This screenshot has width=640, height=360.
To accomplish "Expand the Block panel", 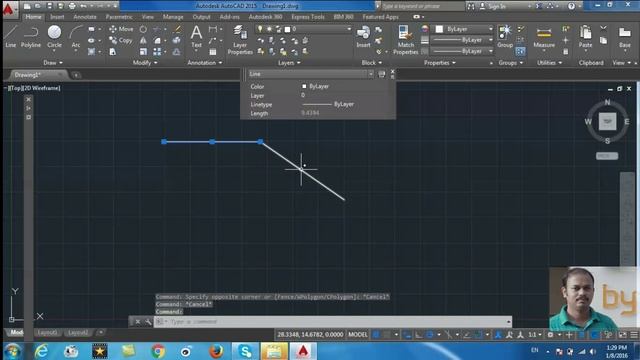I will point(371,63).
